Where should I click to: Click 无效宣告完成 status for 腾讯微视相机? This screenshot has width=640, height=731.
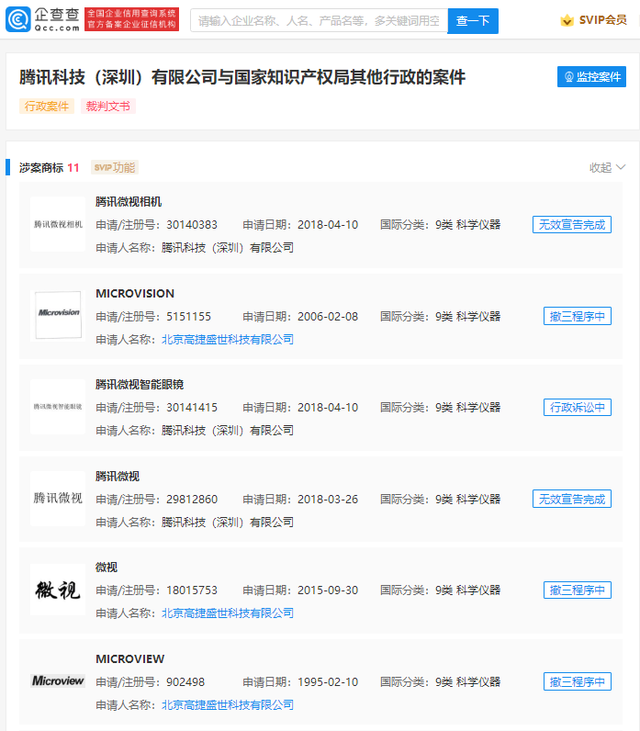[572, 225]
